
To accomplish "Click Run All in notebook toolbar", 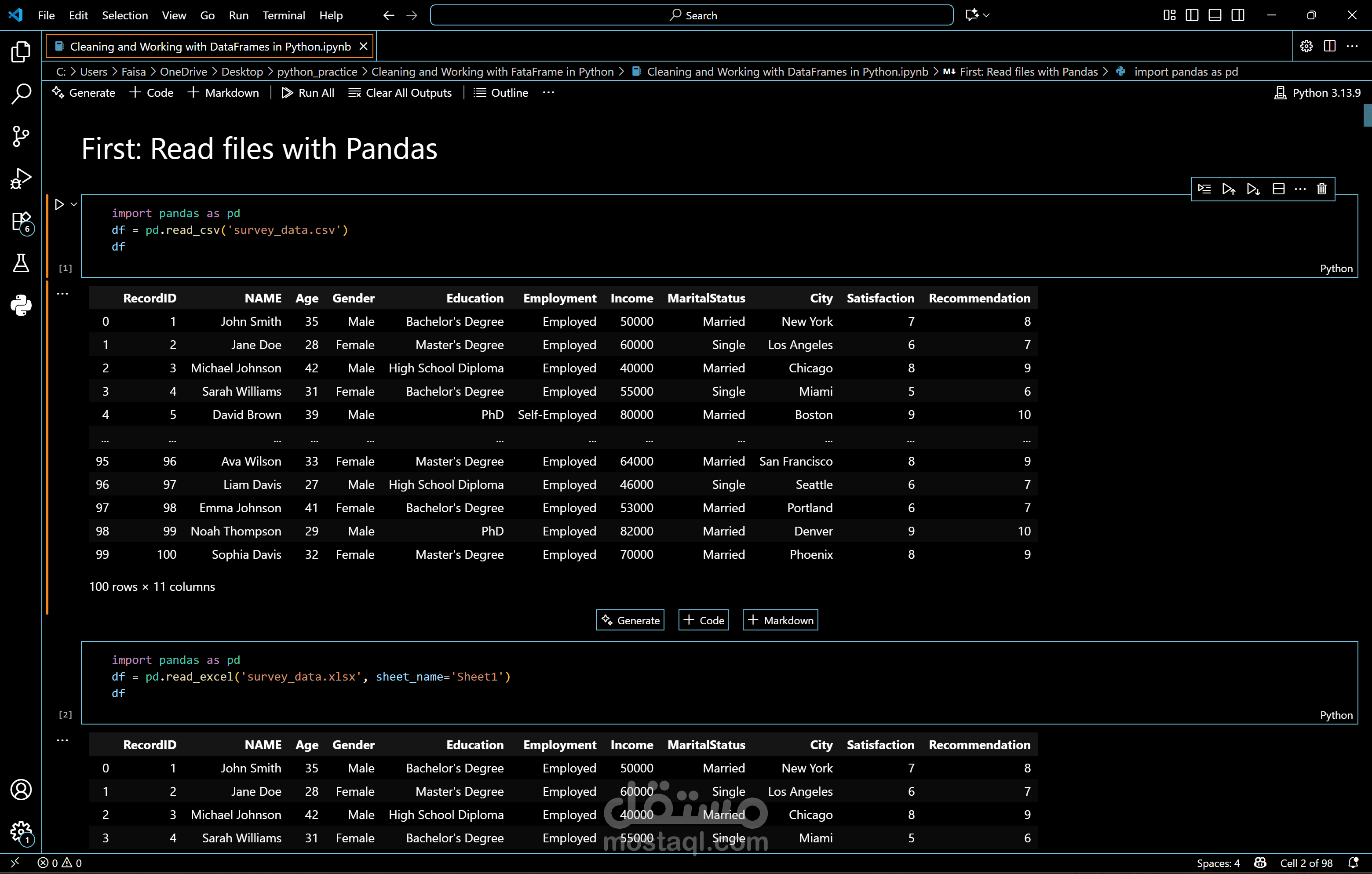I will [x=308, y=92].
